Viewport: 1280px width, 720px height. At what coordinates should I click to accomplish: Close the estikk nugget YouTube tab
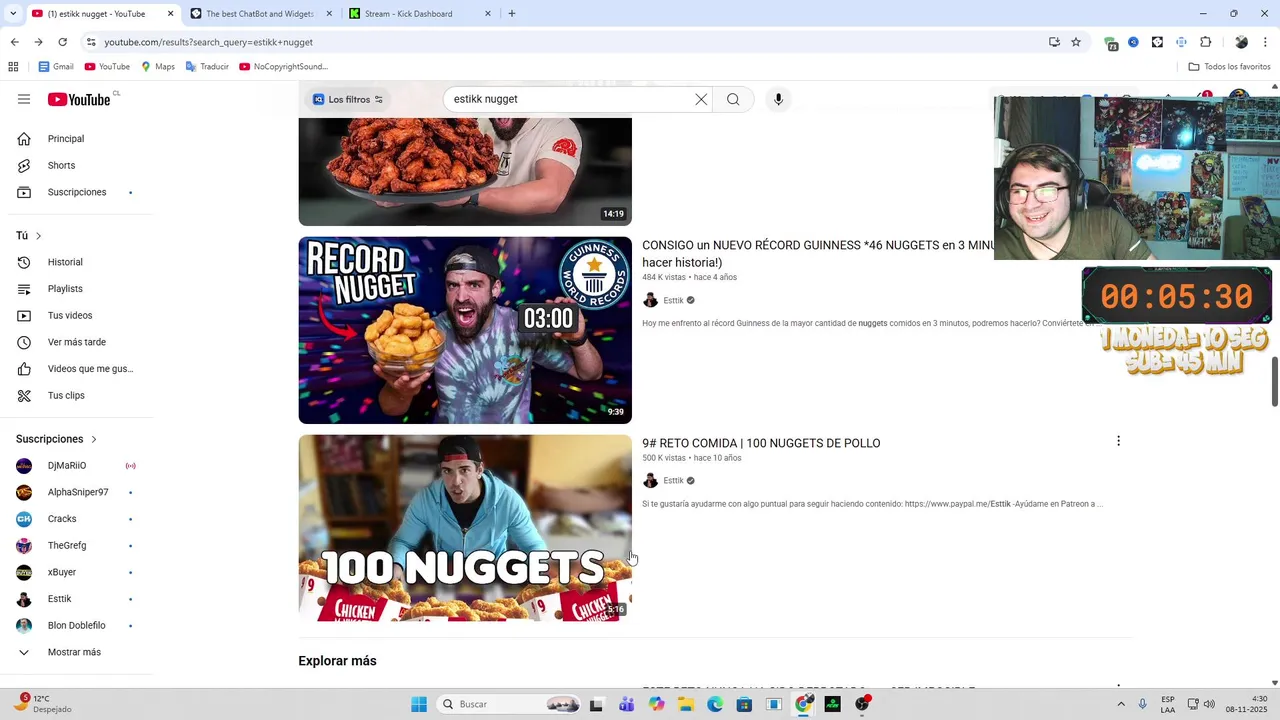tap(170, 14)
